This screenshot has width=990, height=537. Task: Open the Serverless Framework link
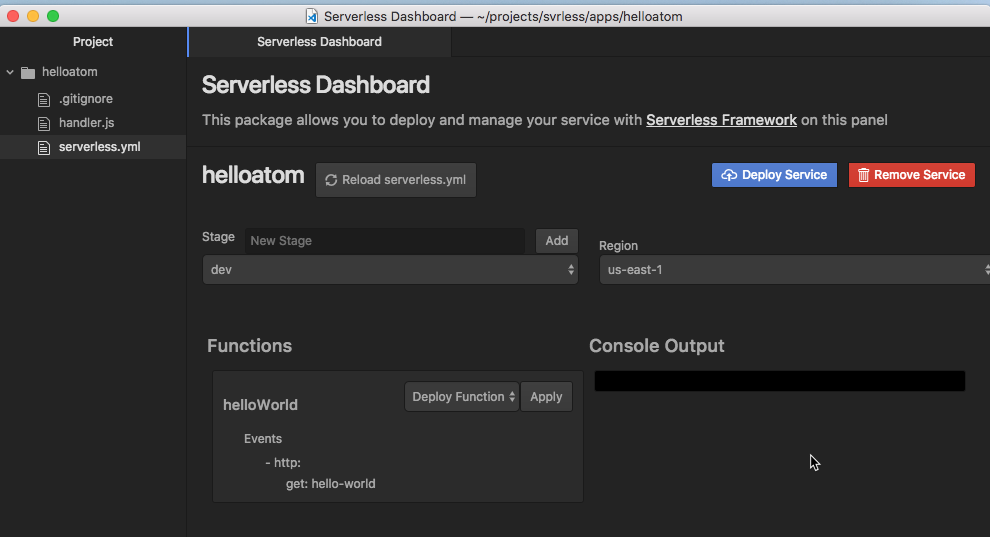click(721, 120)
